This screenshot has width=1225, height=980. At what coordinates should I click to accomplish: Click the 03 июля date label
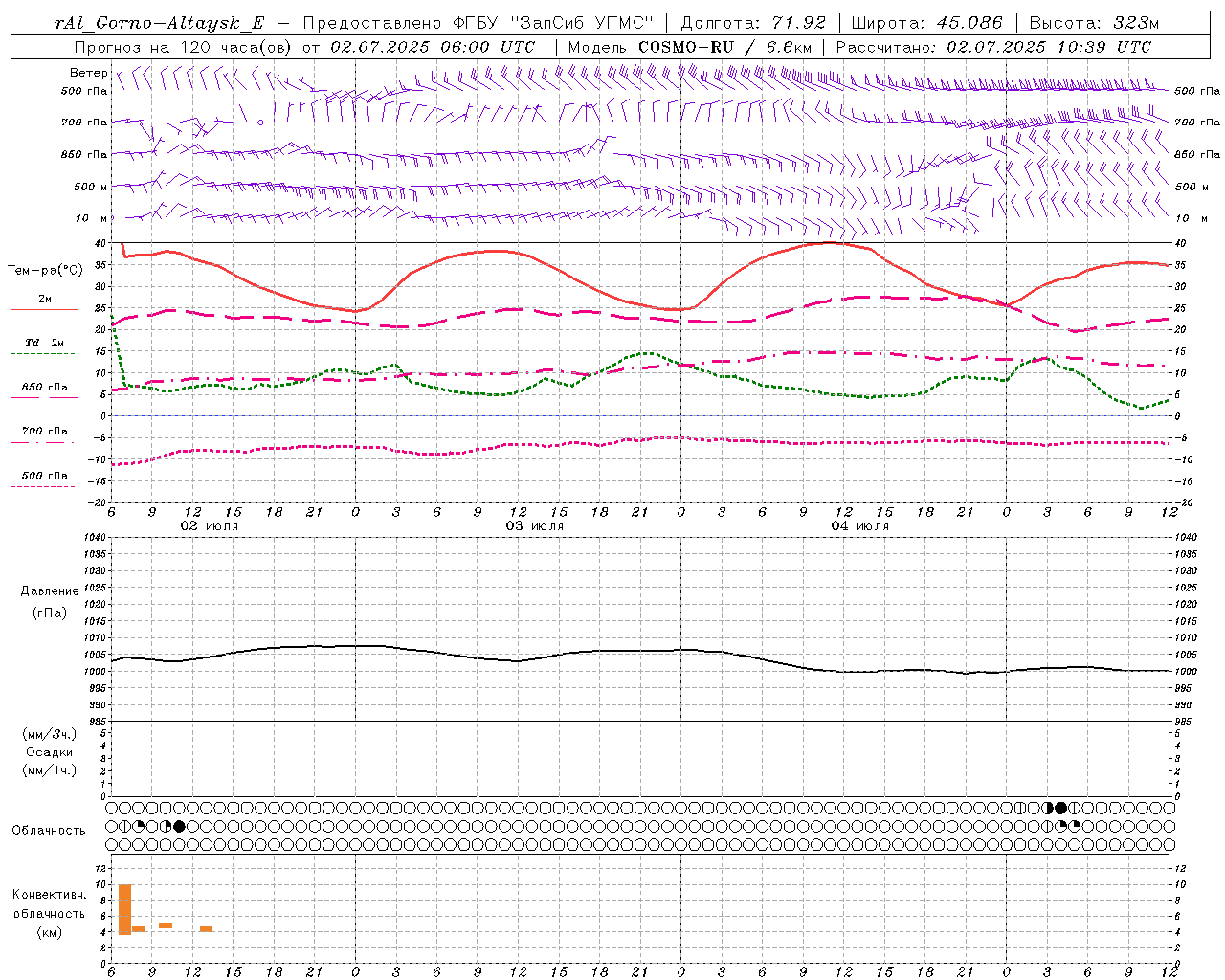click(x=535, y=526)
